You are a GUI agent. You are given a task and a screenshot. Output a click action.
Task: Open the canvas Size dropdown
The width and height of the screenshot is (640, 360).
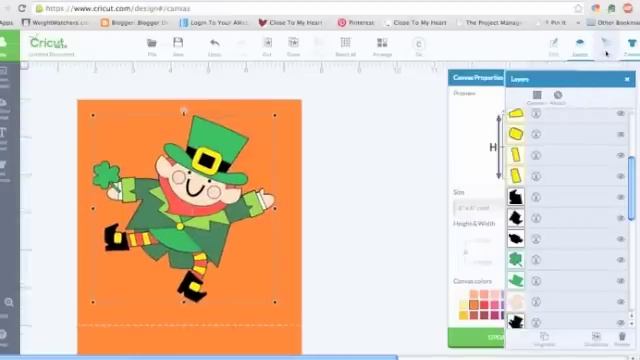click(479, 208)
